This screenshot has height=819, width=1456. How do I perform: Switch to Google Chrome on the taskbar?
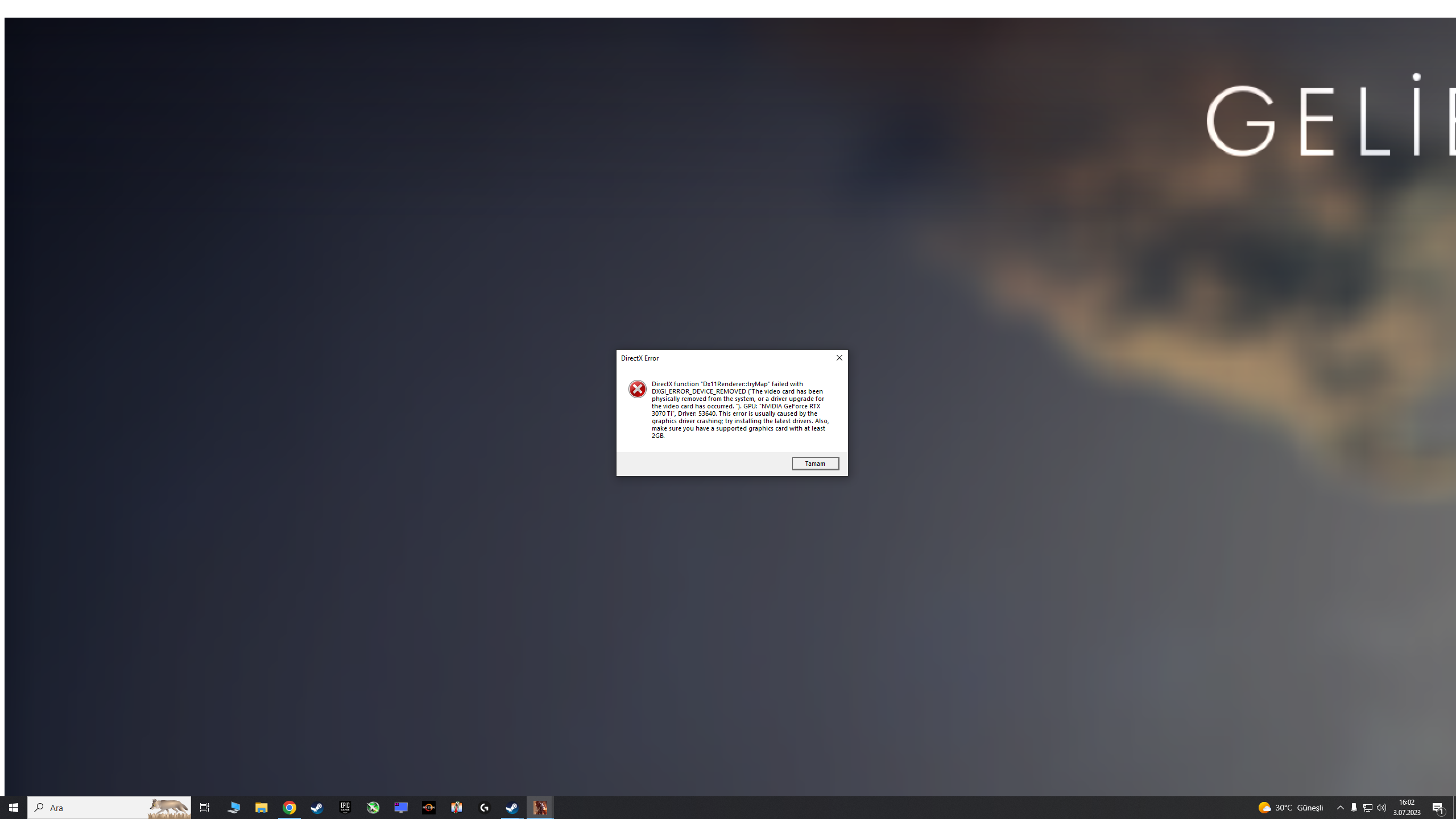coord(289,808)
